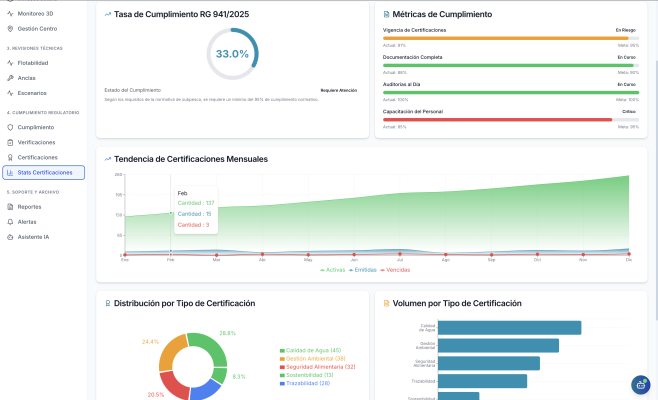
Task: Select the Stats Certificaciones menu item
Action: [x=44, y=173]
